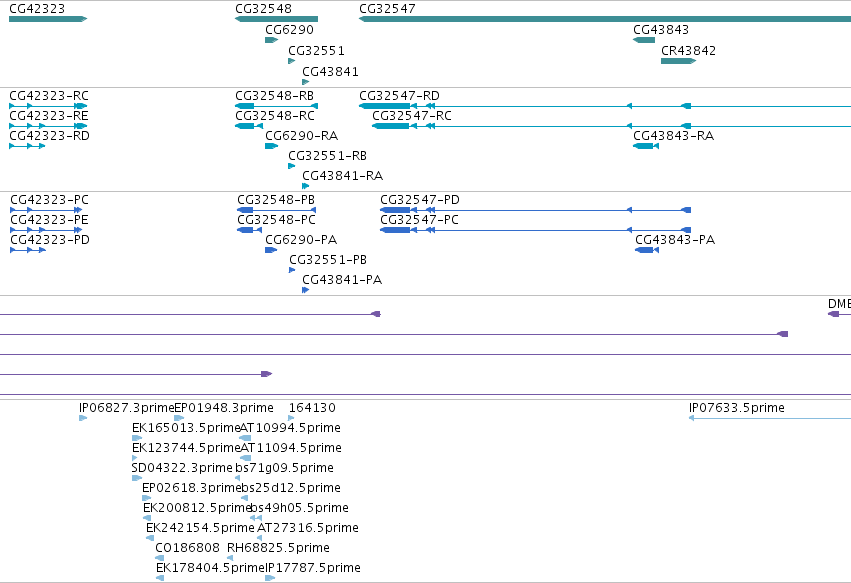Click protein CG42323-PC glyph

(x=46, y=210)
